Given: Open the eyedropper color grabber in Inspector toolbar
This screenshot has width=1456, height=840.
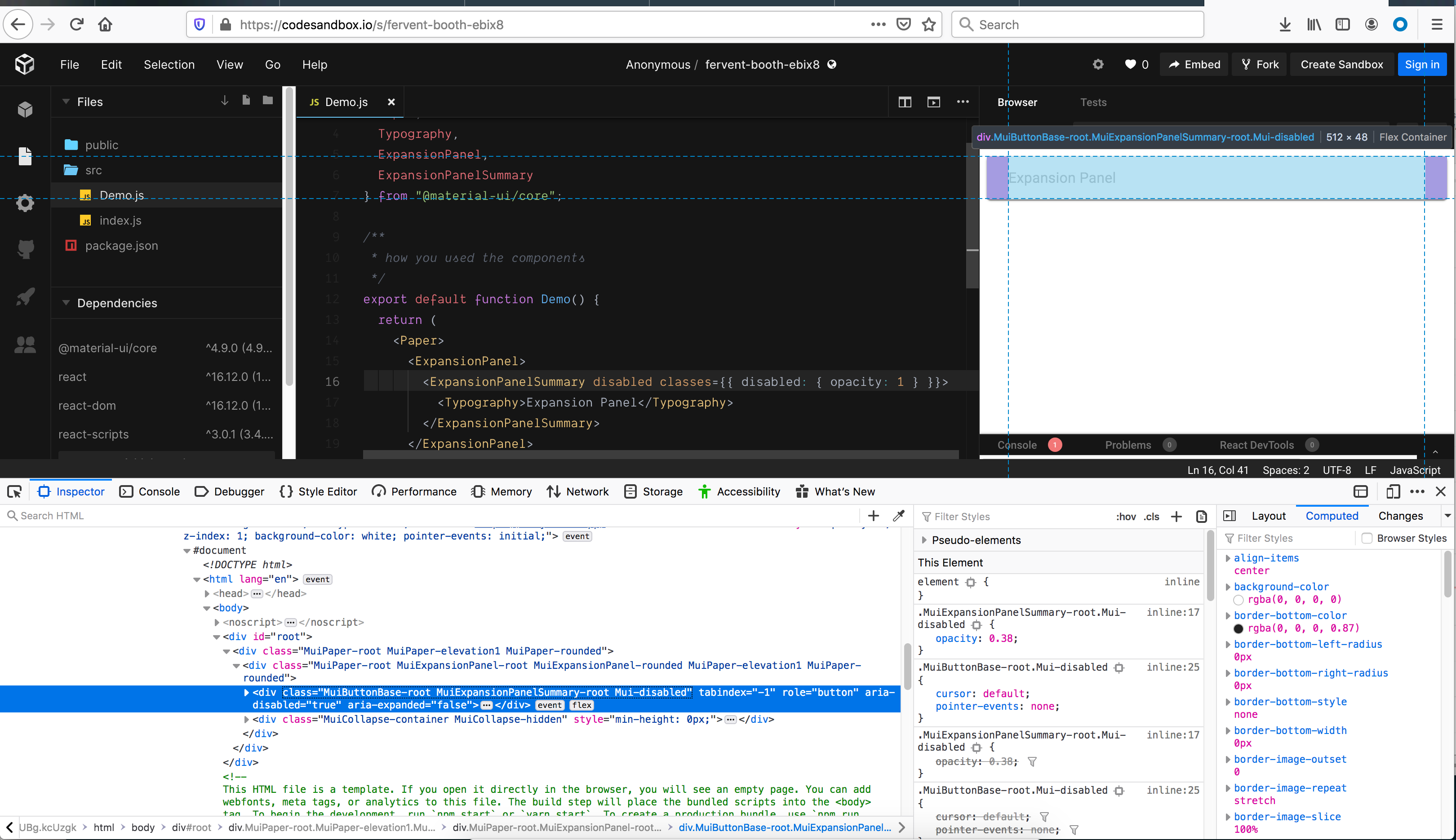Looking at the screenshot, I should pyautogui.click(x=898, y=516).
